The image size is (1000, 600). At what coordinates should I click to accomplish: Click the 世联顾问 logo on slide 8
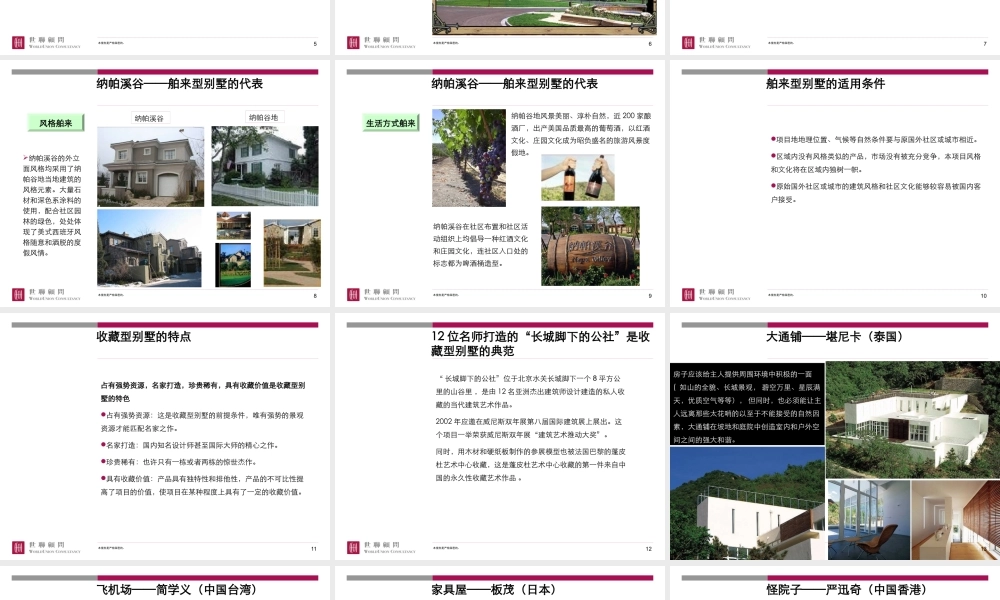click(46, 294)
